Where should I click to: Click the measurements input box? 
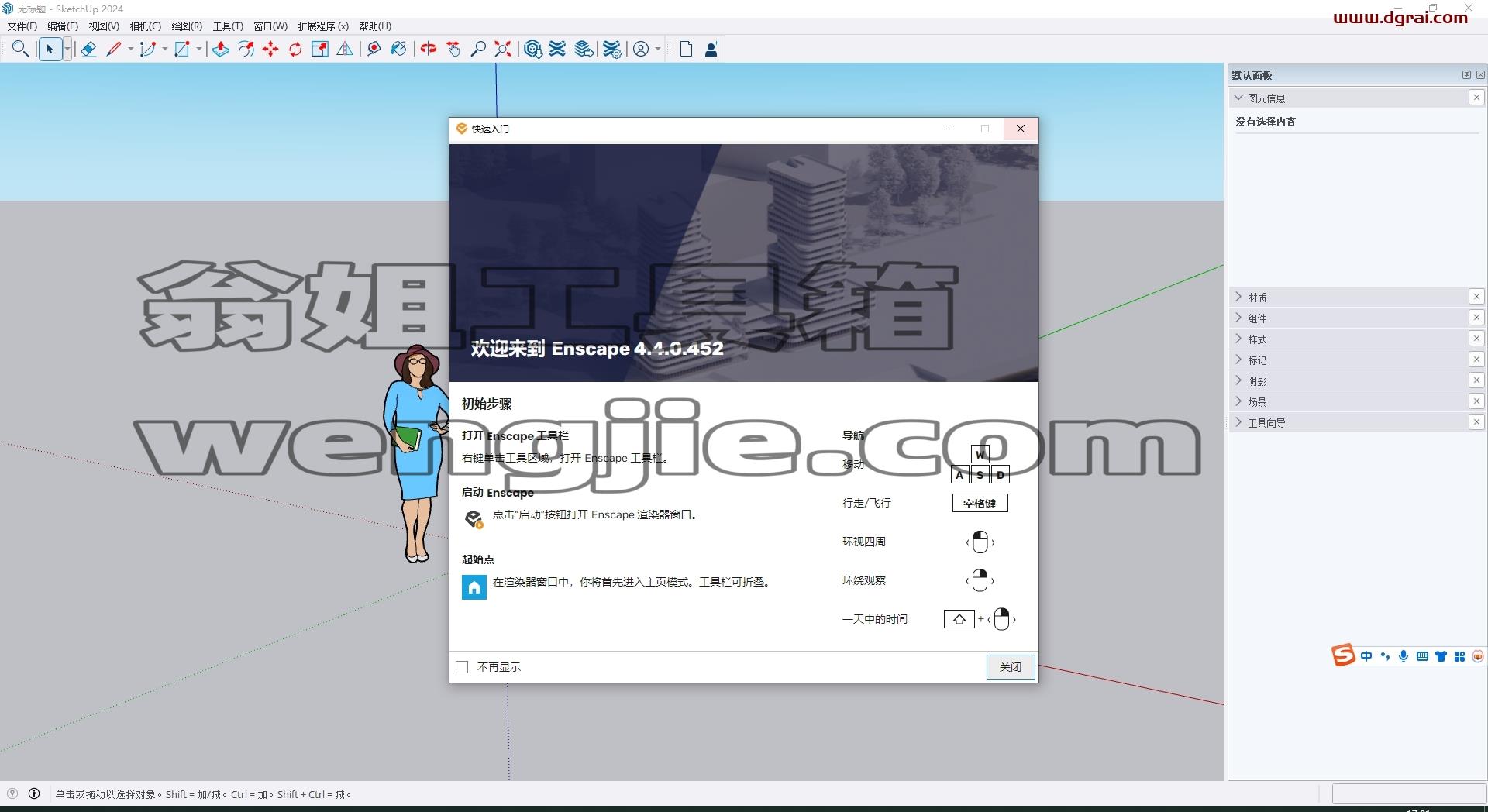pyautogui.click(x=1409, y=793)
